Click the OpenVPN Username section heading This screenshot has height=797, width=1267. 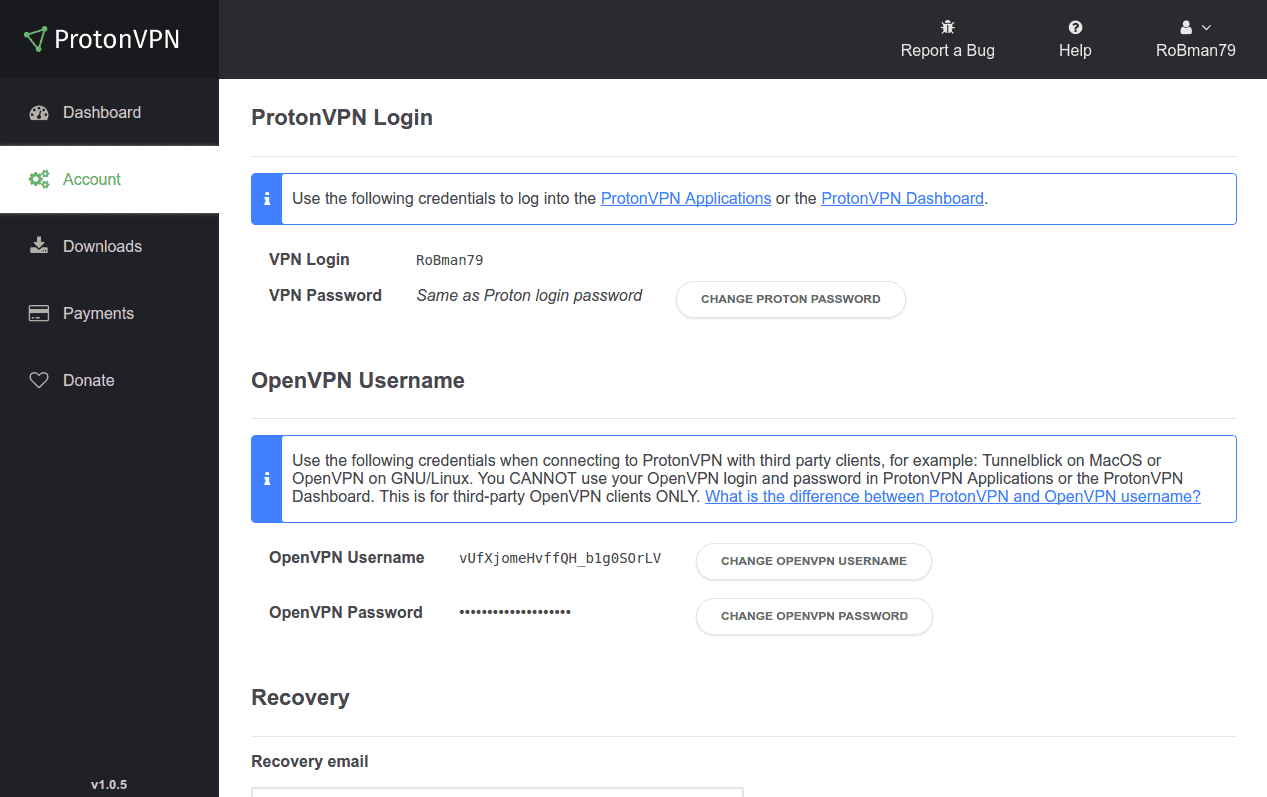point(358,381)
